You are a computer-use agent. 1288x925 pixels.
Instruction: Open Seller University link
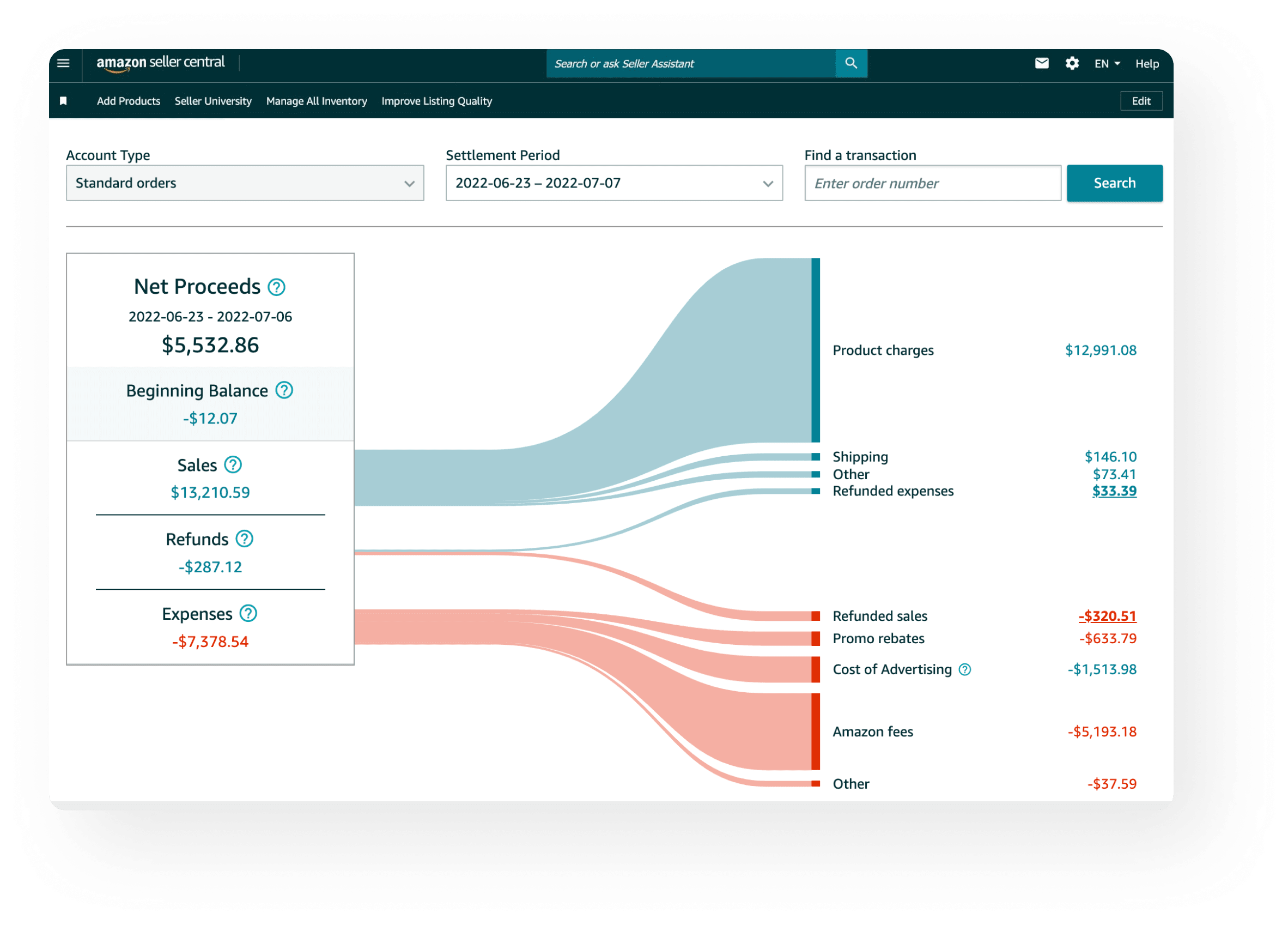point(213,101)
